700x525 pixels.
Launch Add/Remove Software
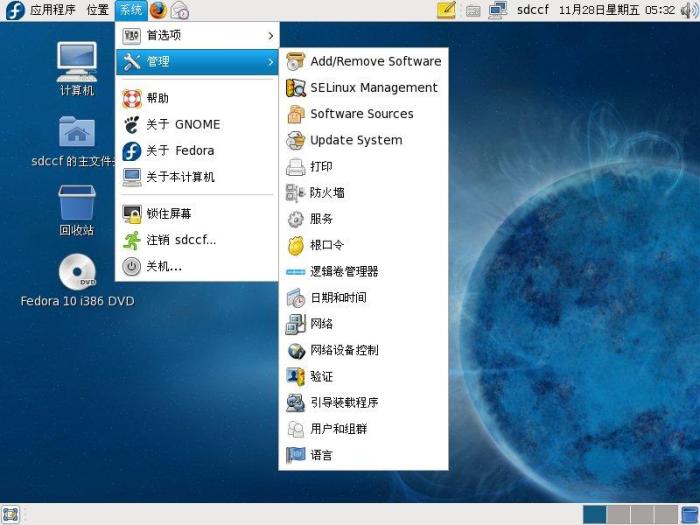point(363,61)
